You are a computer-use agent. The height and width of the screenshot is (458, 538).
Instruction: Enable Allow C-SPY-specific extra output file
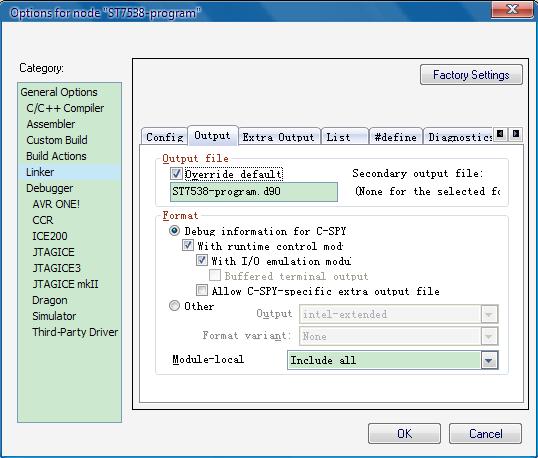202,291
